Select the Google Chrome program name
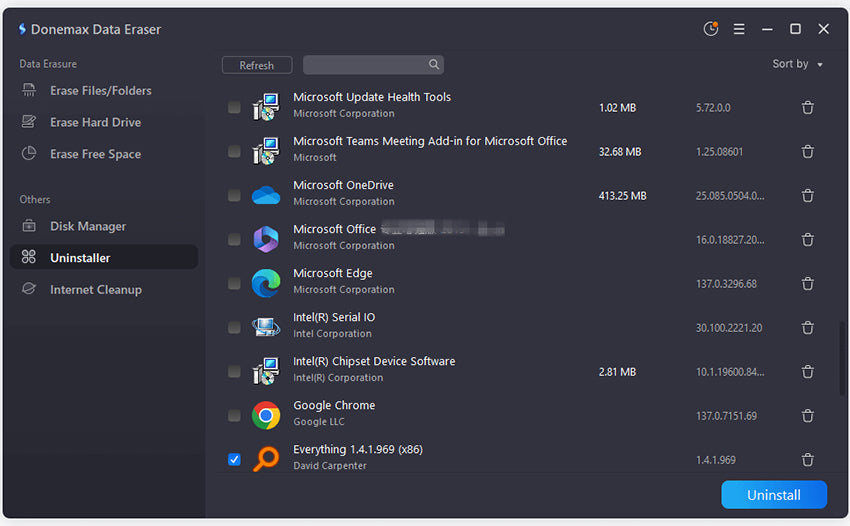The width and height of the screenshot is (850, 526). pyautogui.click(x=334, y=405)
